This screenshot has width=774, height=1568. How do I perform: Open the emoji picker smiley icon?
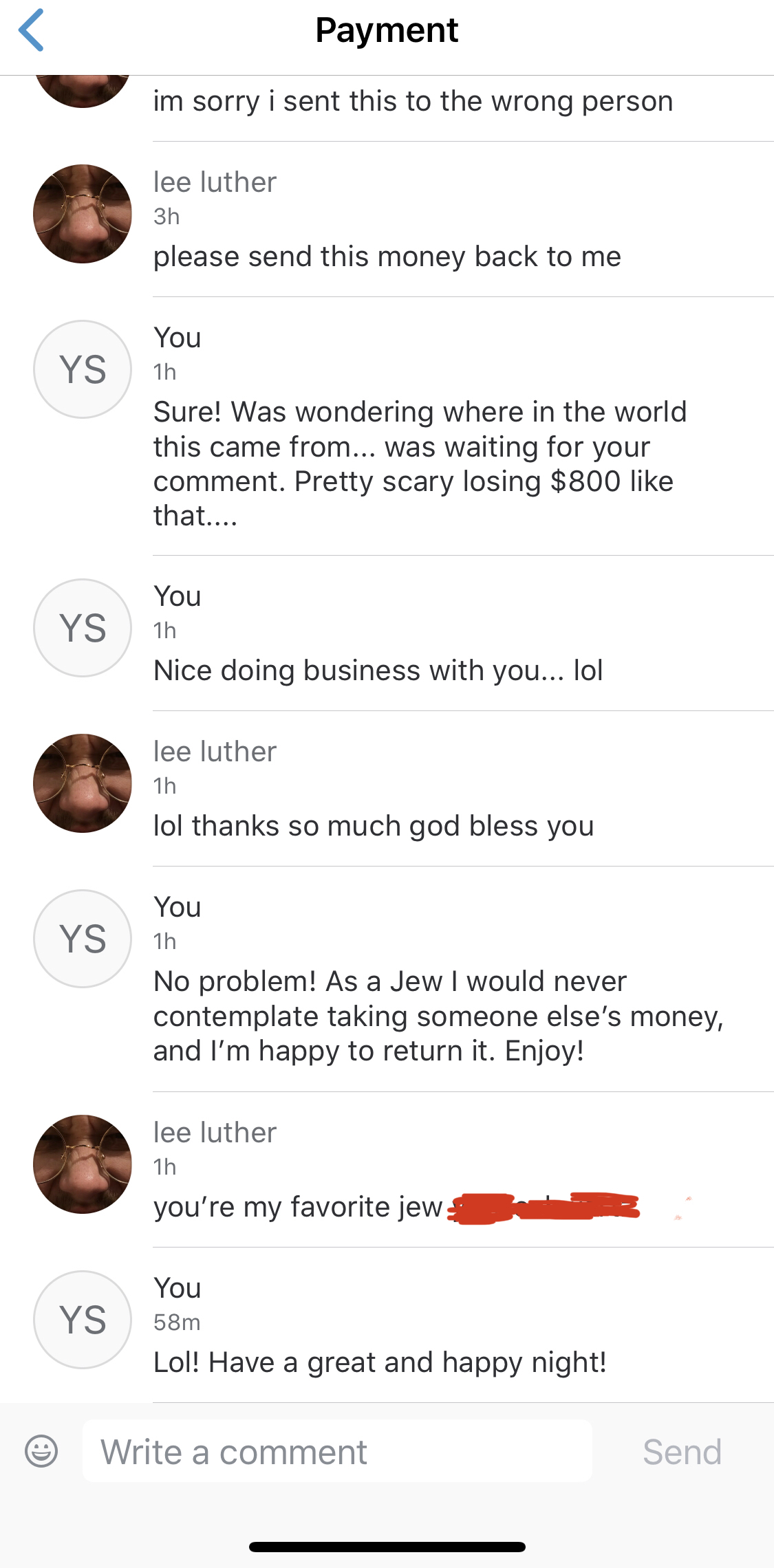click(x=41, y=1451)
